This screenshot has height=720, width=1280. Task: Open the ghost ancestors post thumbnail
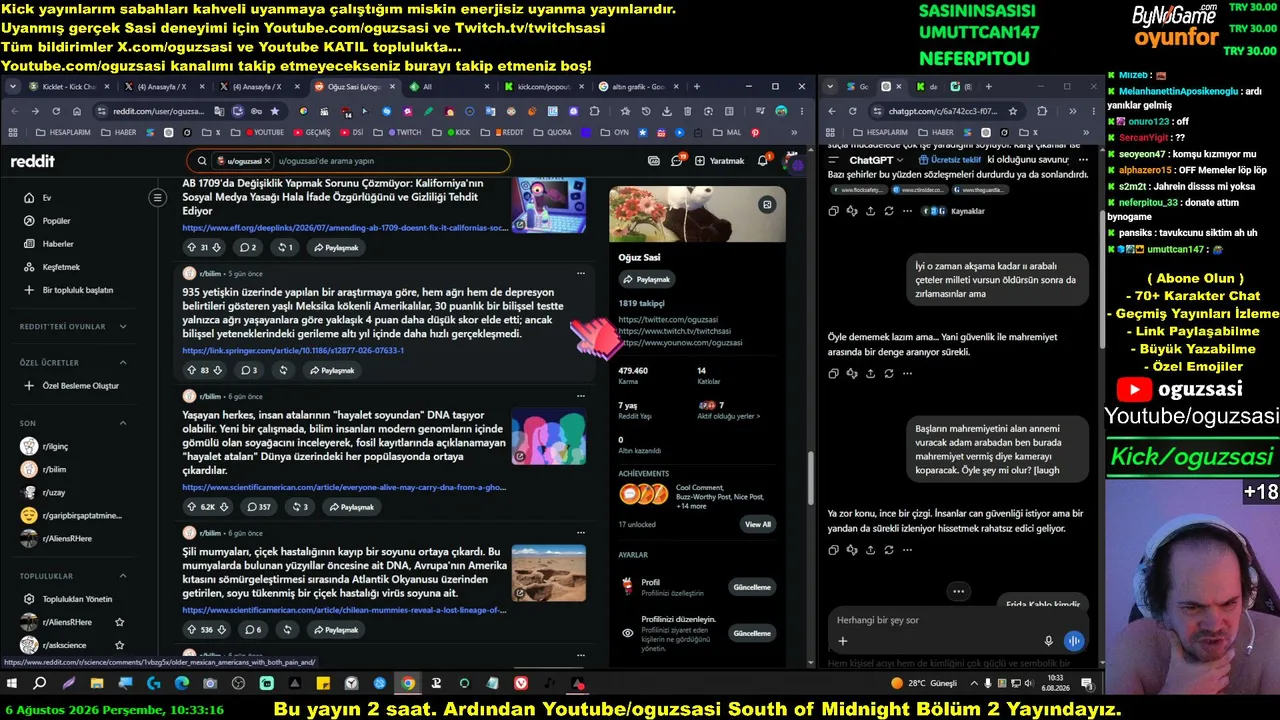pos(548,436)
